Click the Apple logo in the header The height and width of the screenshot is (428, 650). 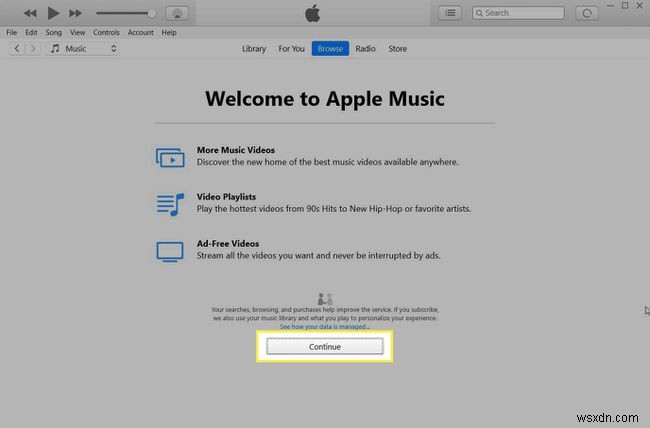point(313,13)
